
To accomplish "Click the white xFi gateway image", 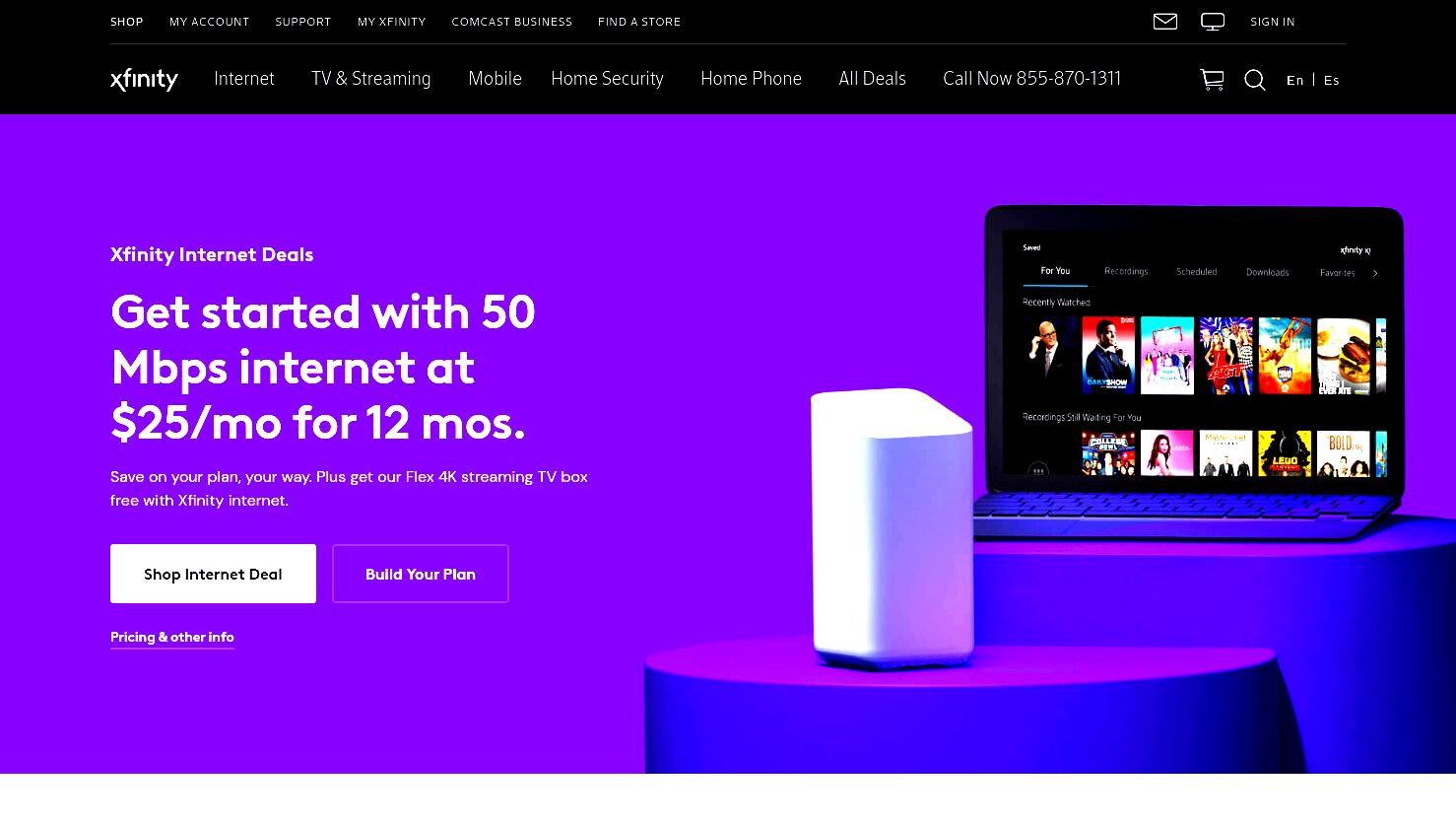I will click(892, 527).
